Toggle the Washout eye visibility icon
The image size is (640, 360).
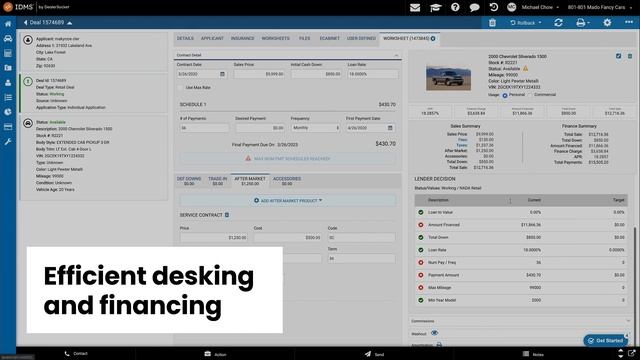[434, 333]
